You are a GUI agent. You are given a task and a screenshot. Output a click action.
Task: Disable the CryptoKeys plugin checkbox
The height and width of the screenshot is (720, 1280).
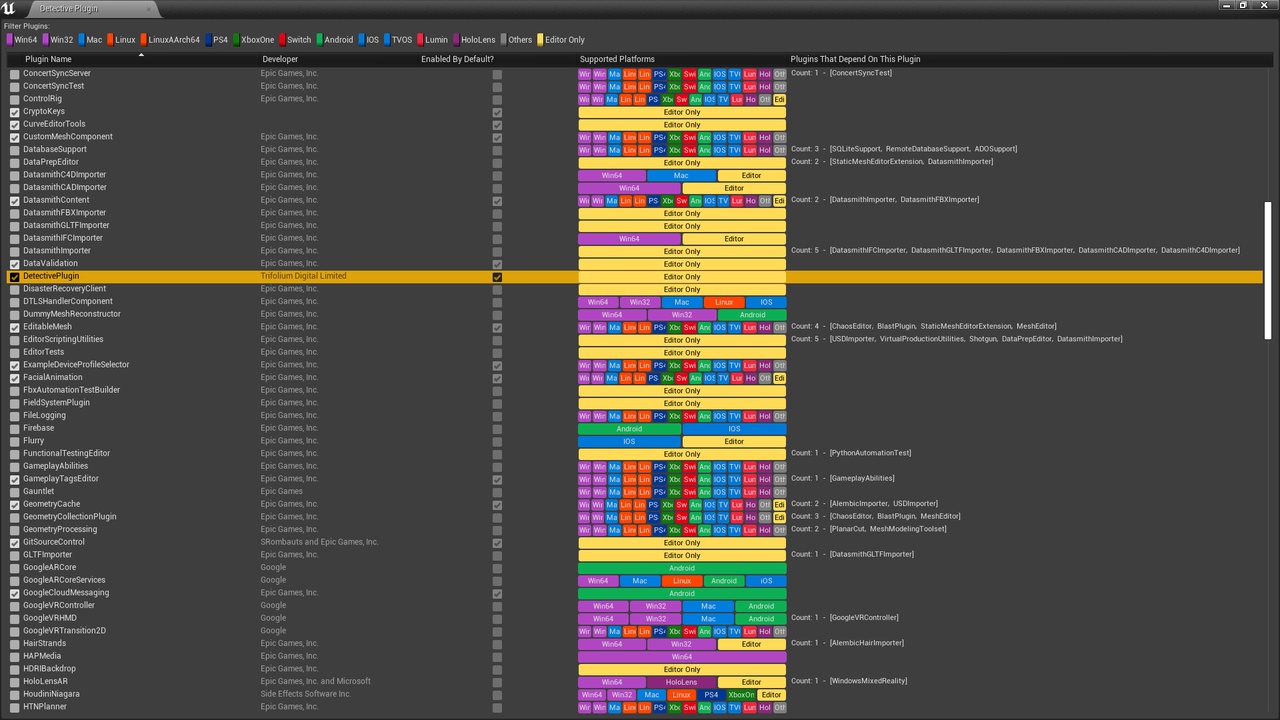(14, 112)
